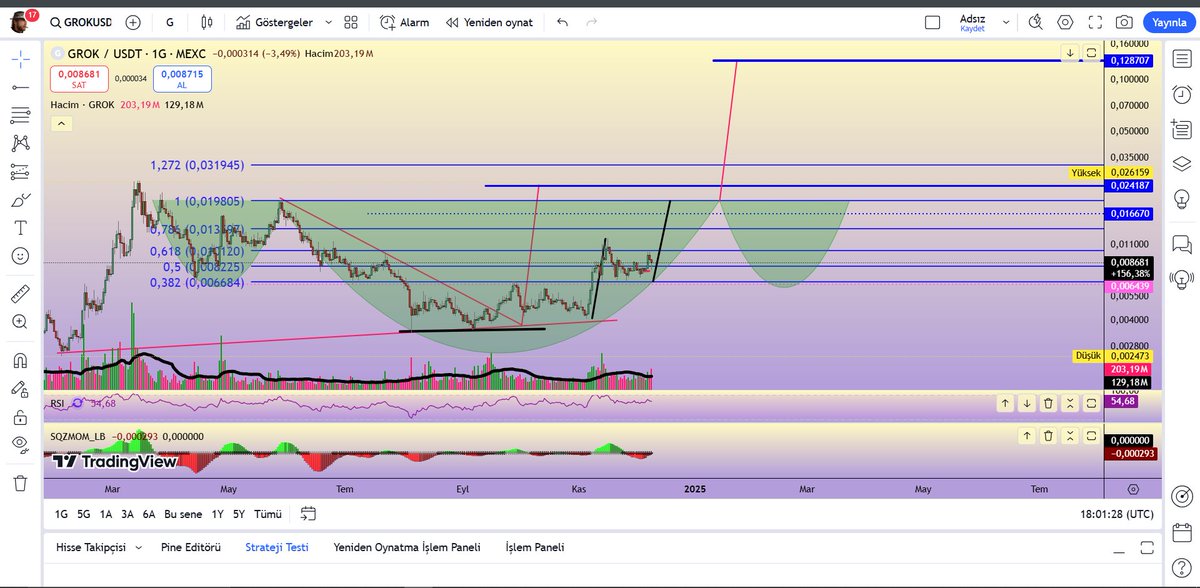Switch to the Pine Editörü tab
1200x588 pixels.
(x=192, y=547)
